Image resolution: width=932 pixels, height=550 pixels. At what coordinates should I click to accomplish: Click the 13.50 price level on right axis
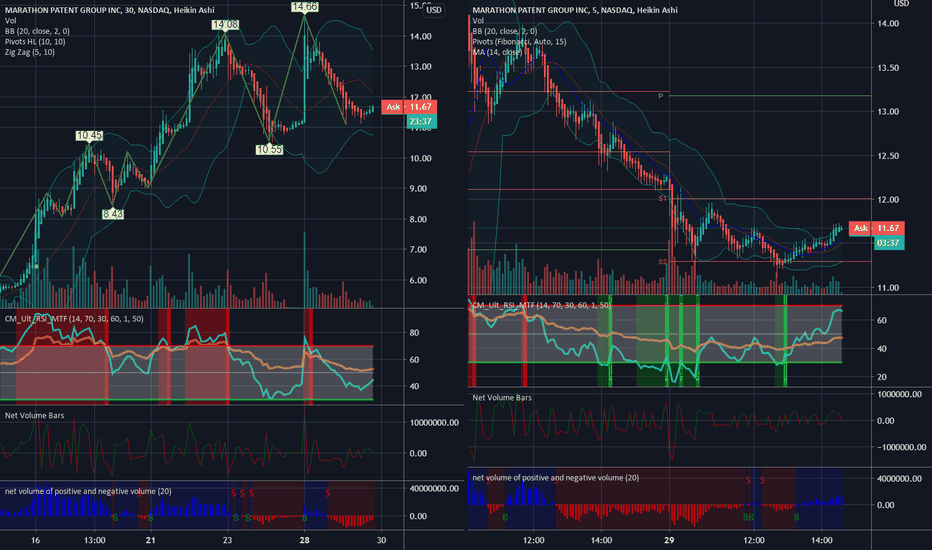[888, 68]
